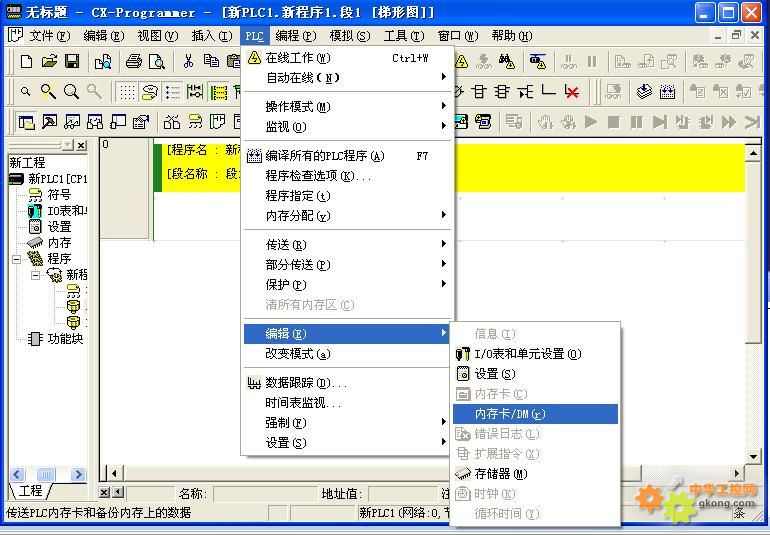Click the Open folder toolbar icon
The height and width of the screenshot is (535, 770).
tap(49, 61)
